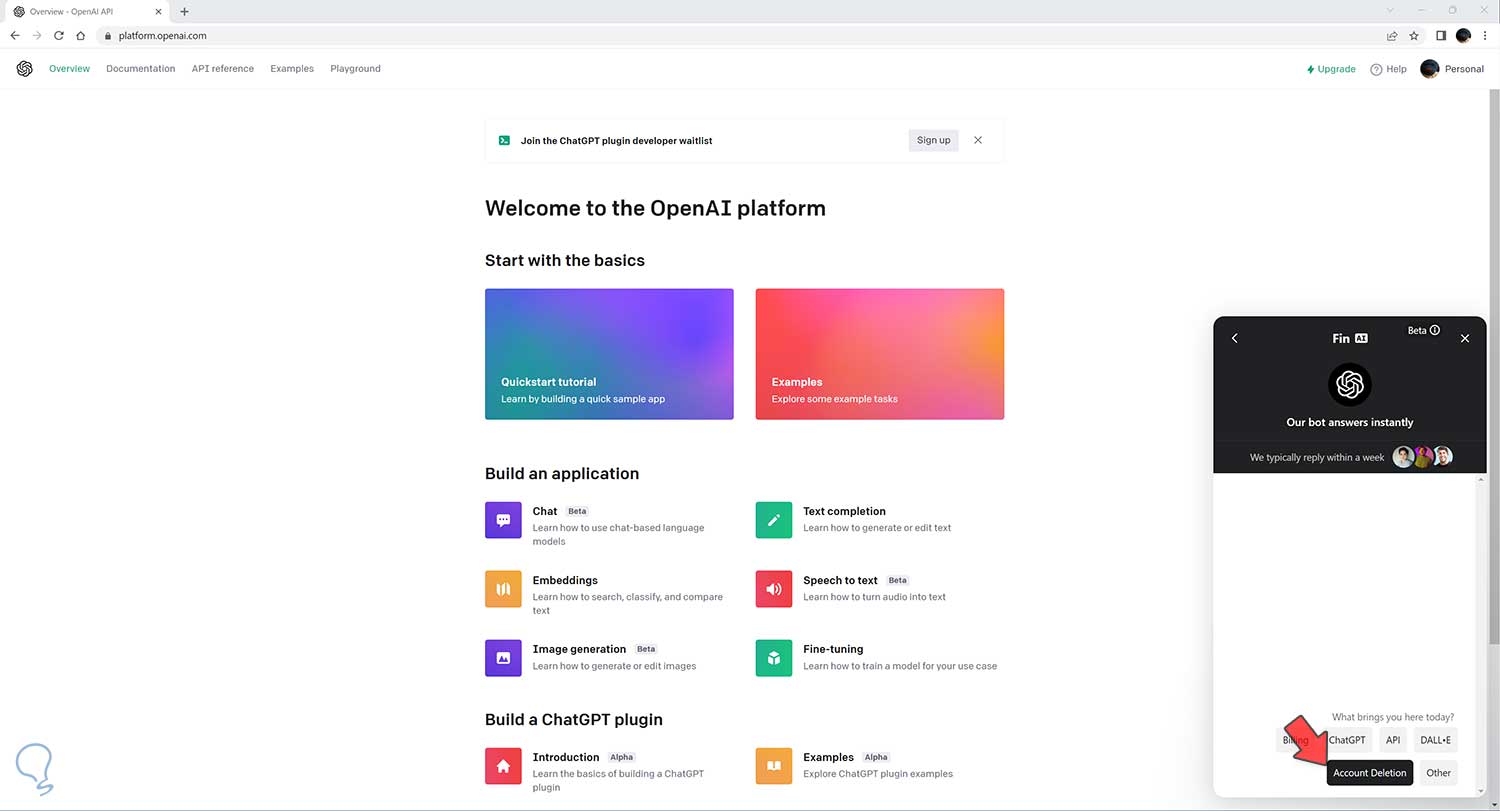Viewport: 1500px width, 811px height.
Task: Choose the API topic in chat widget
Action: [1393, 741]
